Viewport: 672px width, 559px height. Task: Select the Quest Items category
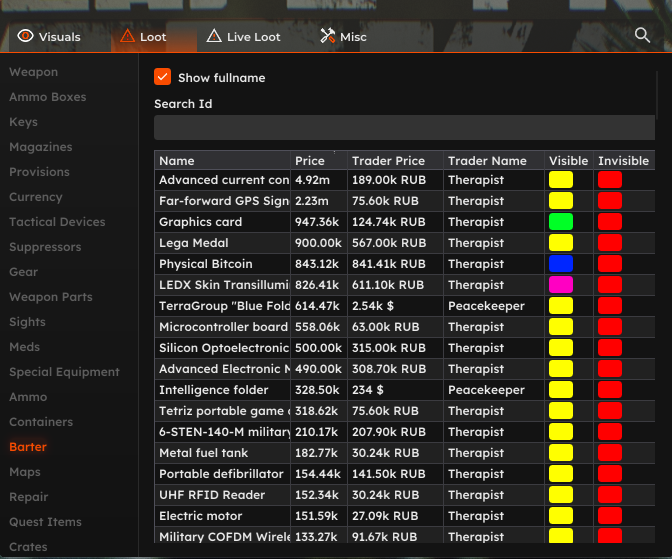click(45, 522)
